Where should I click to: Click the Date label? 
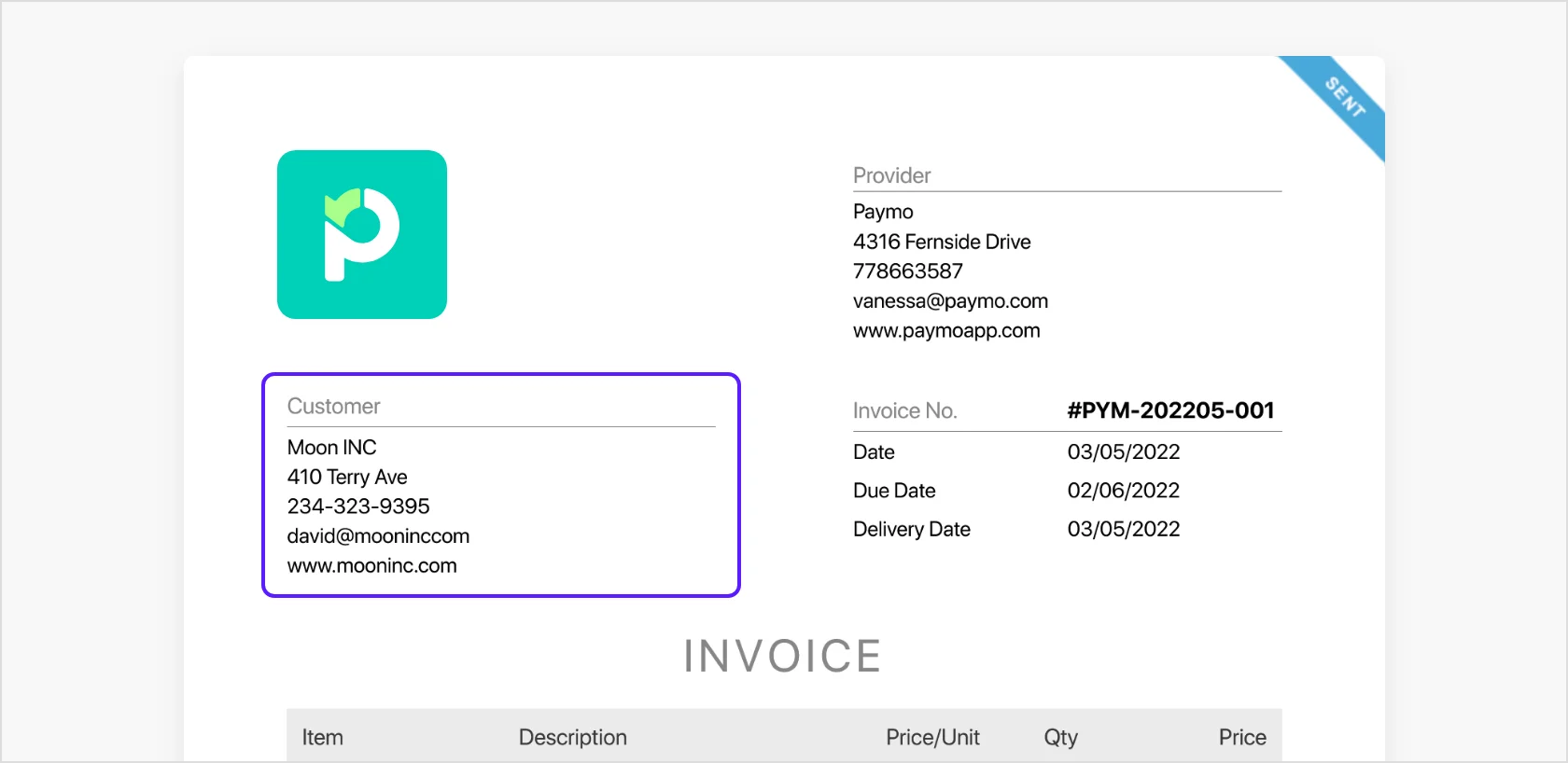[x=874, y=452]
